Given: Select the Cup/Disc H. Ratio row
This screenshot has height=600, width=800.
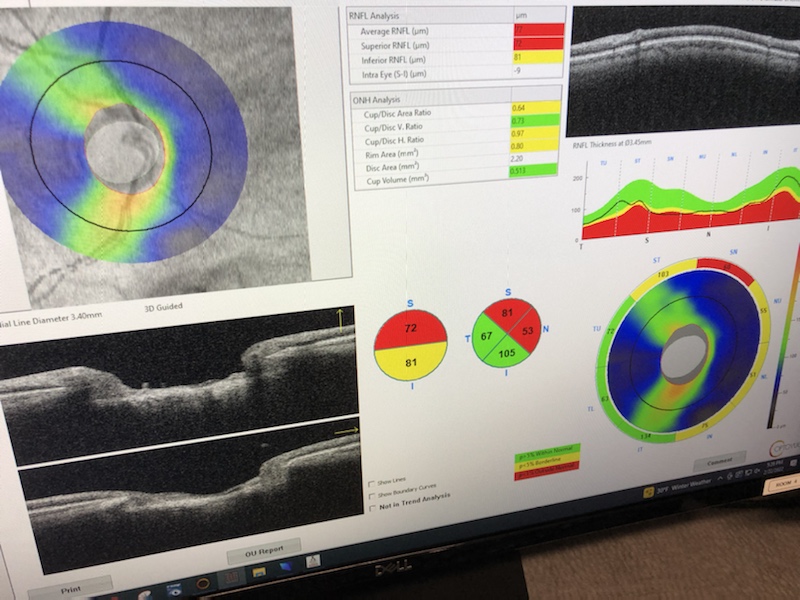Looking at the screenshot, I should (457, 138).
